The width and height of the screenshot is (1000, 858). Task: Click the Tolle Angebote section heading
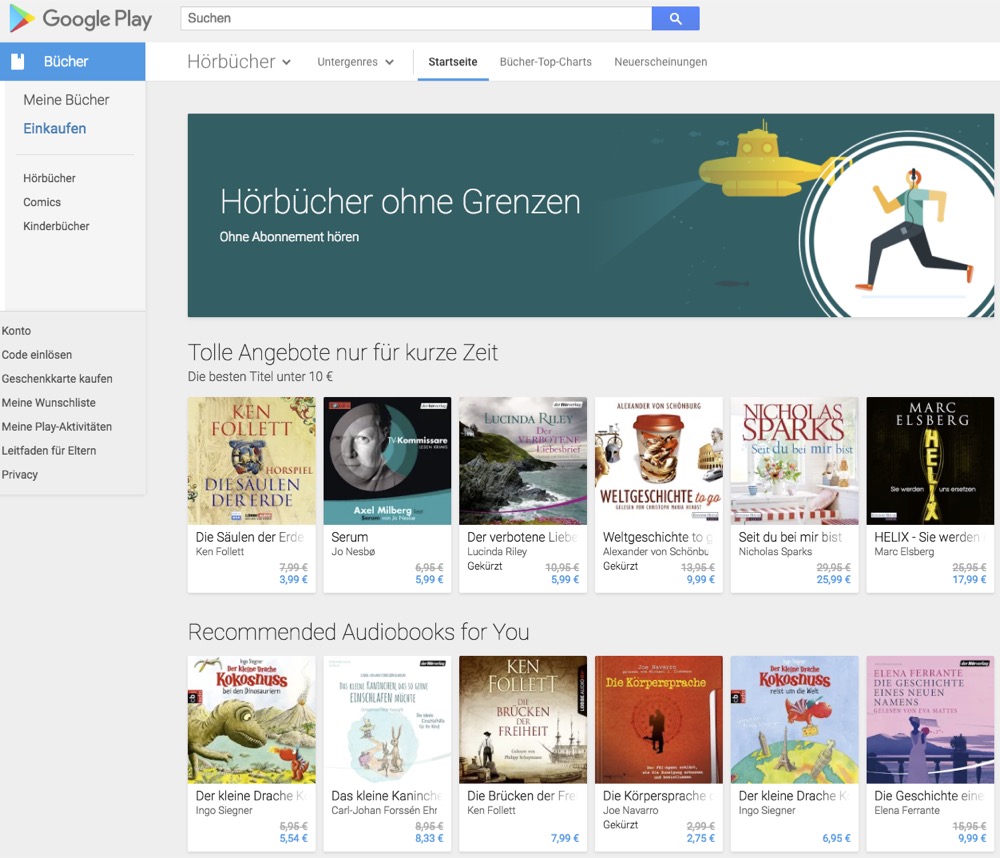click(x=343, y=353)
